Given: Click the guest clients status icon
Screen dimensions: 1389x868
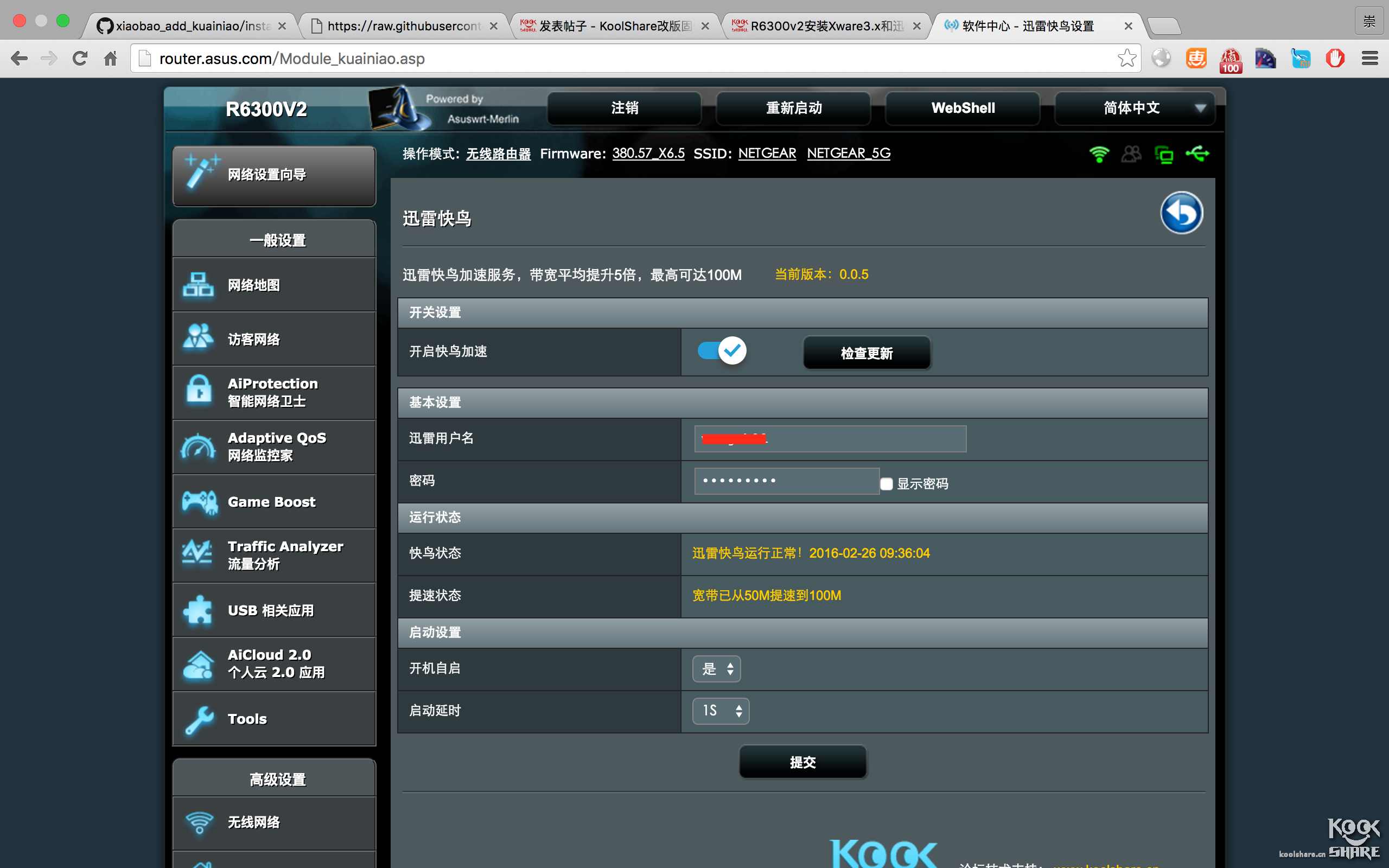Looking at the screenshot, I should click(1131, 154).
